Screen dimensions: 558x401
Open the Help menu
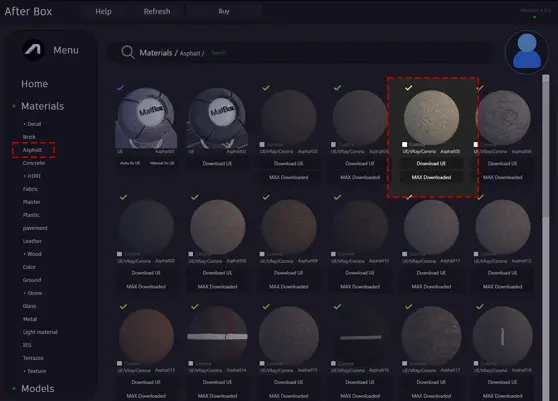click(103, 11)
